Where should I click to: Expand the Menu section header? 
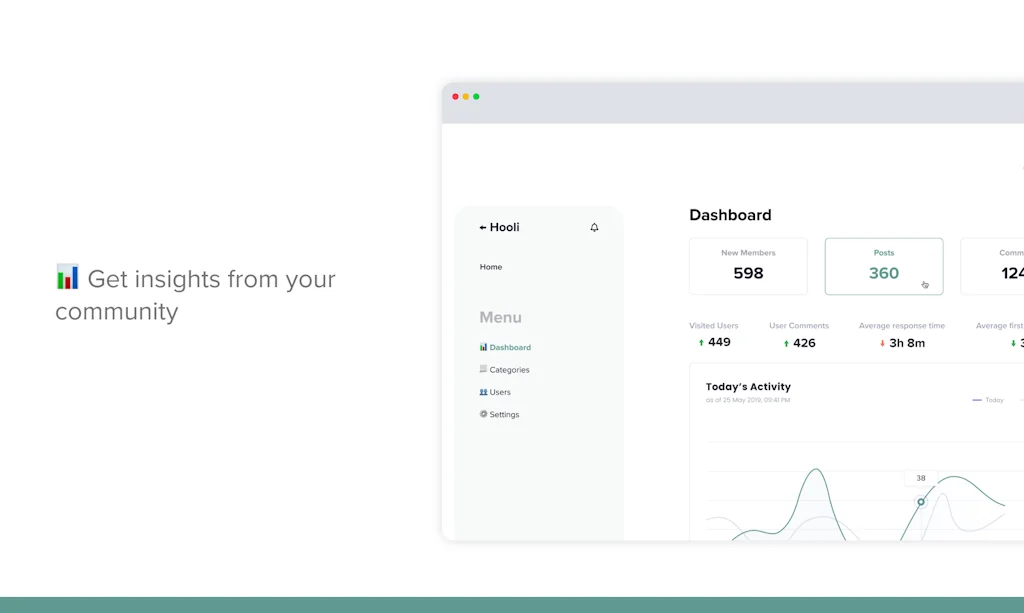[500, 317]
